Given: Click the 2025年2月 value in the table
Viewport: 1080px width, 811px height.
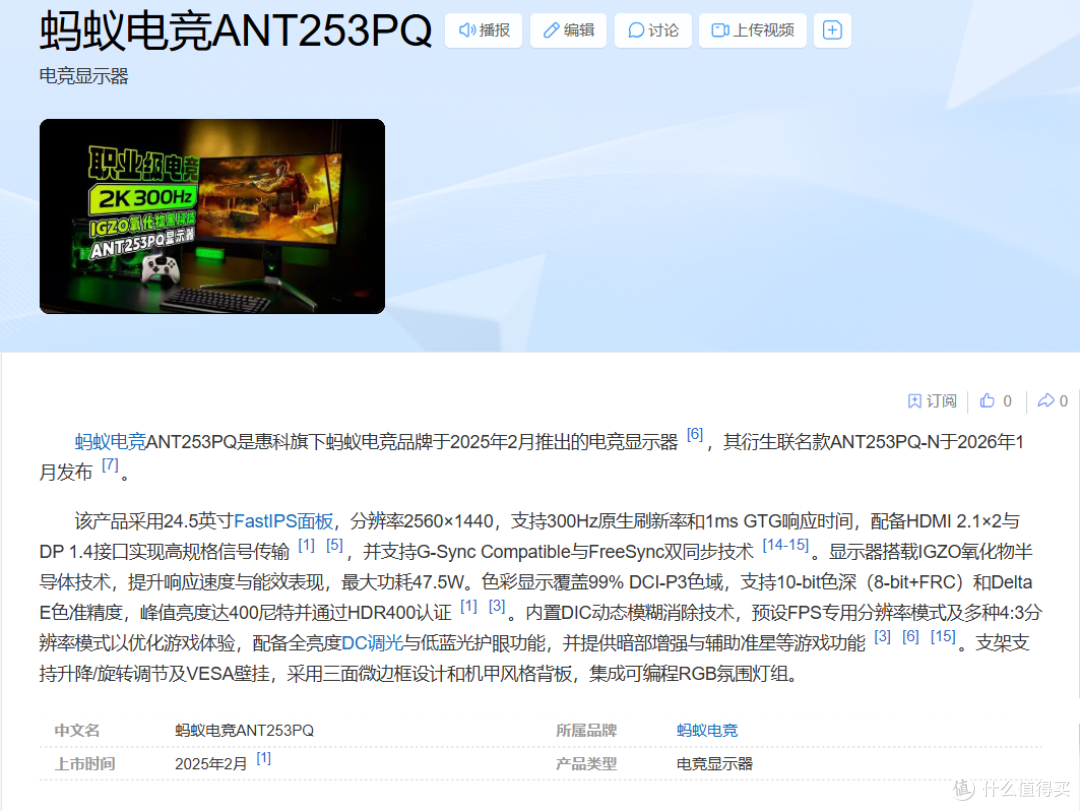Looking at the screenshot, I should point(211,764).
